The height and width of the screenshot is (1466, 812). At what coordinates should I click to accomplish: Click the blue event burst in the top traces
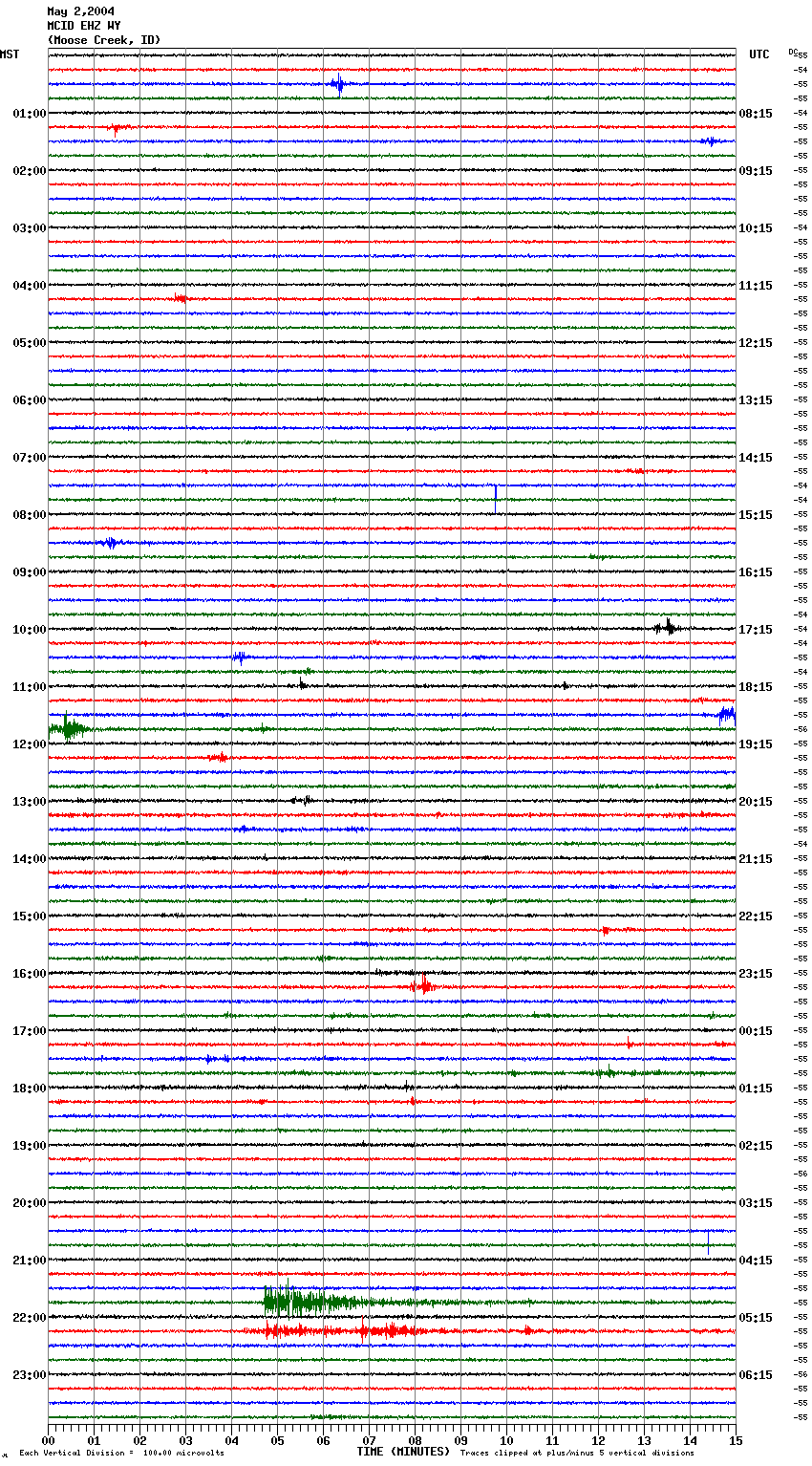tap(338, 84)
